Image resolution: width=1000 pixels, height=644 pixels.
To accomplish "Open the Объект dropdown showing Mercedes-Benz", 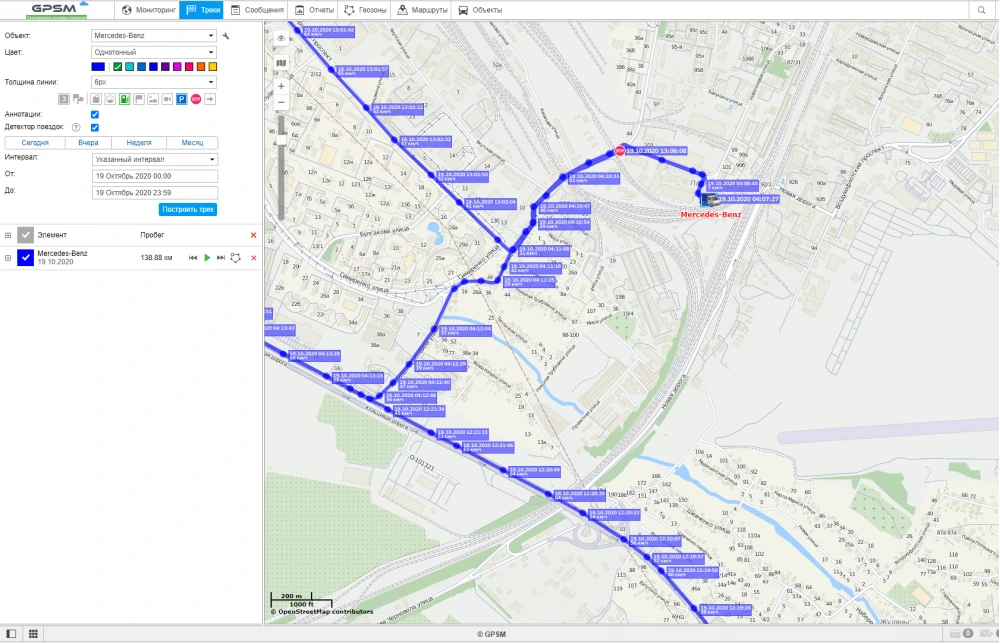I will [154, 36].
